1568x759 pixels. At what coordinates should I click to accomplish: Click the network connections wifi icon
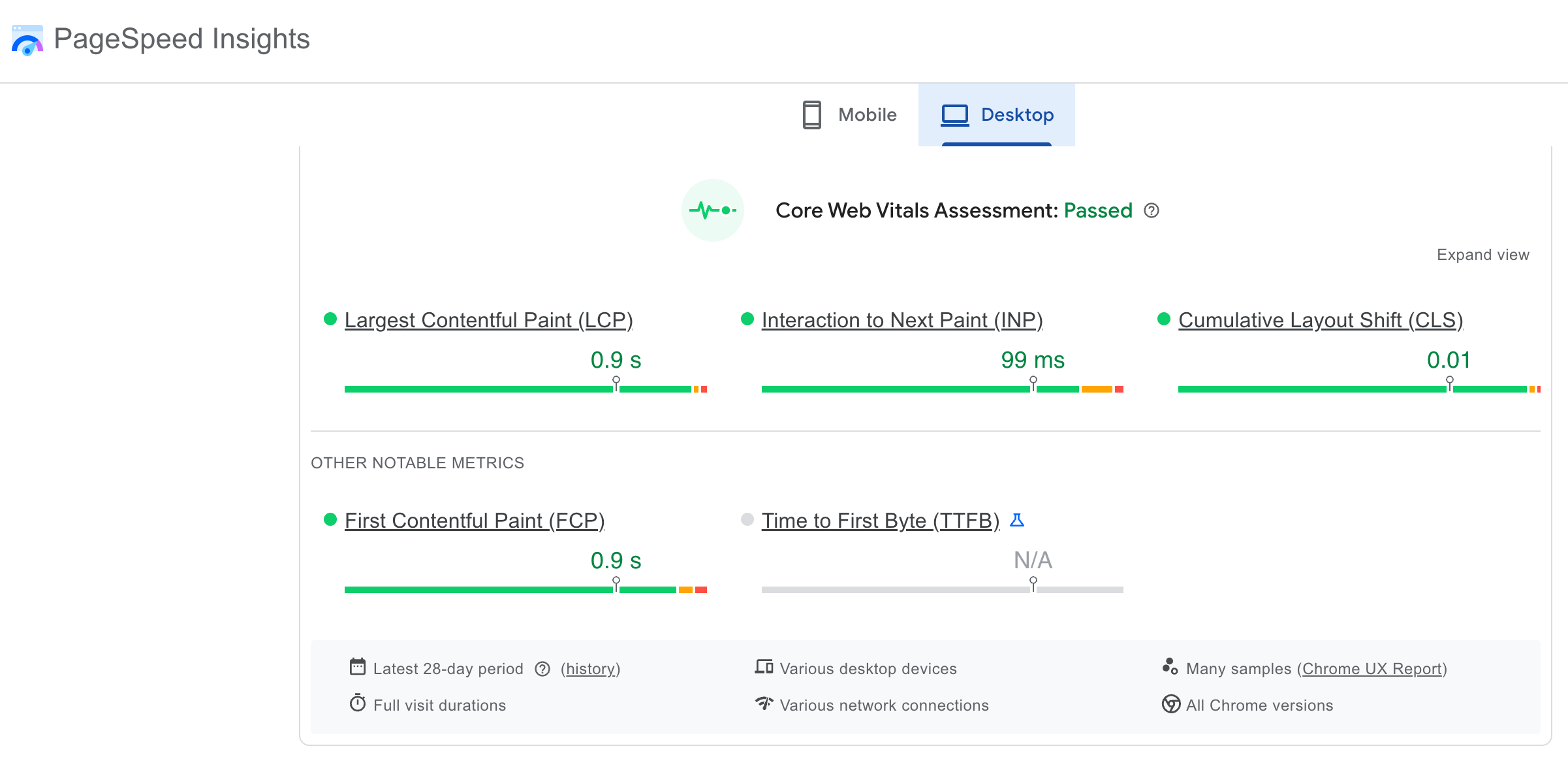764,703
